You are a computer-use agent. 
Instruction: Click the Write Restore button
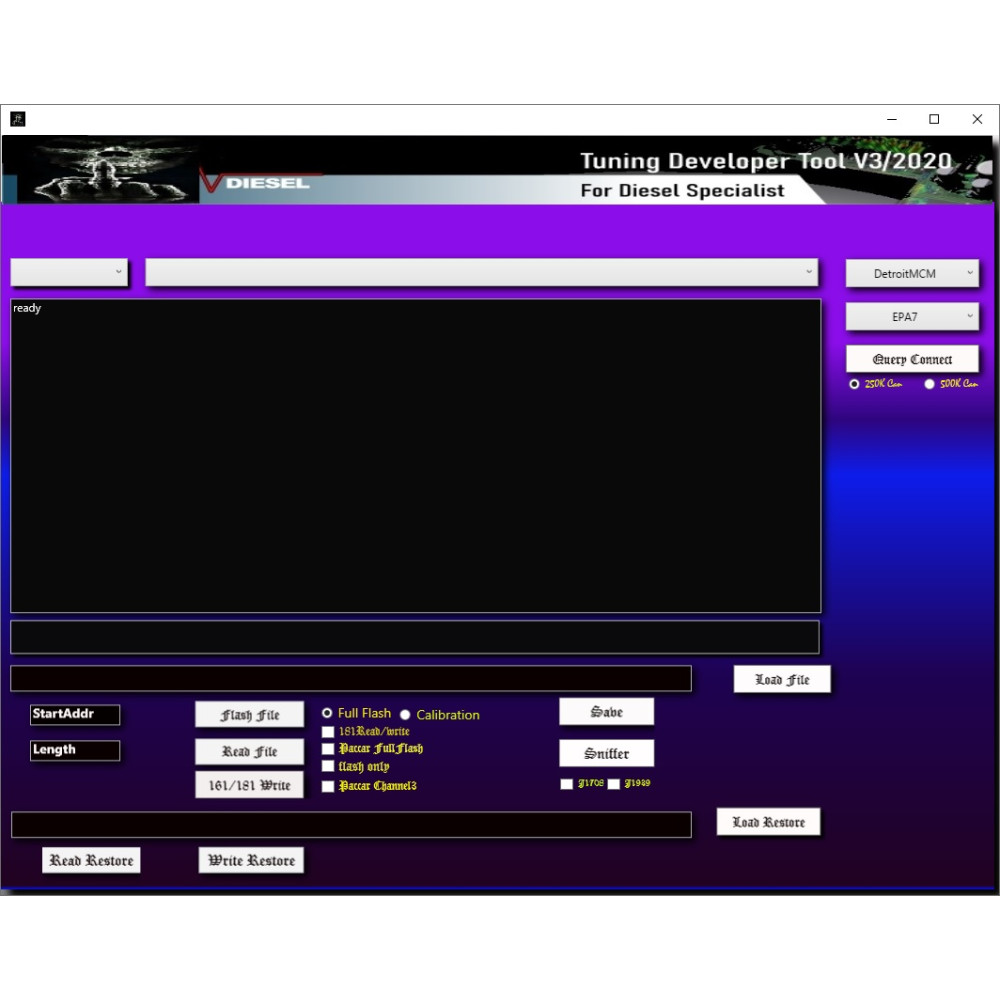click(250, 860)
